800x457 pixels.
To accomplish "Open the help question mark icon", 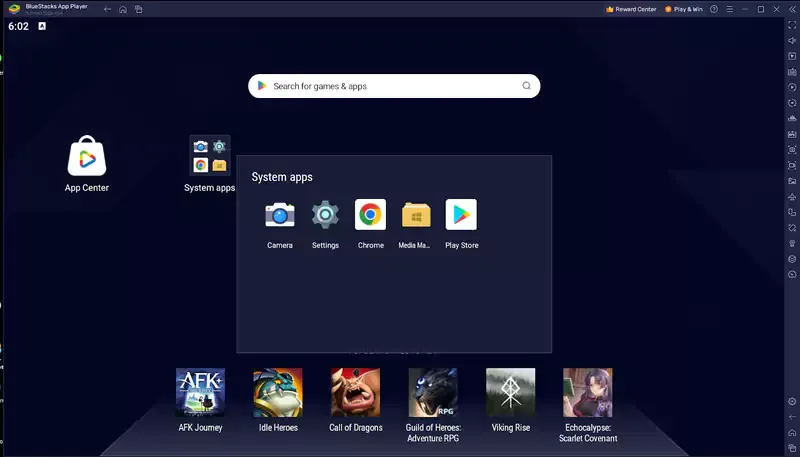I will (x=714, y=9).
